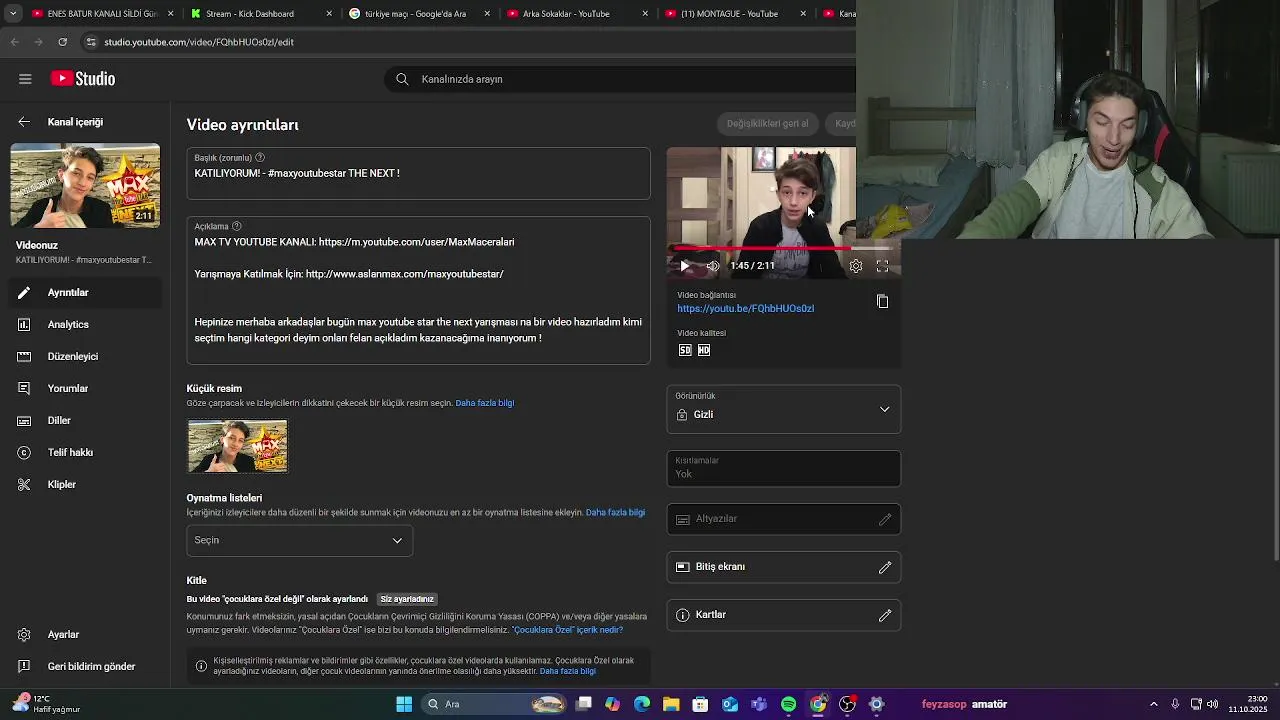This screenshot has width=1280, height=720.
Task: Click the sidebar video thumbnail
Action: (85, 185)
